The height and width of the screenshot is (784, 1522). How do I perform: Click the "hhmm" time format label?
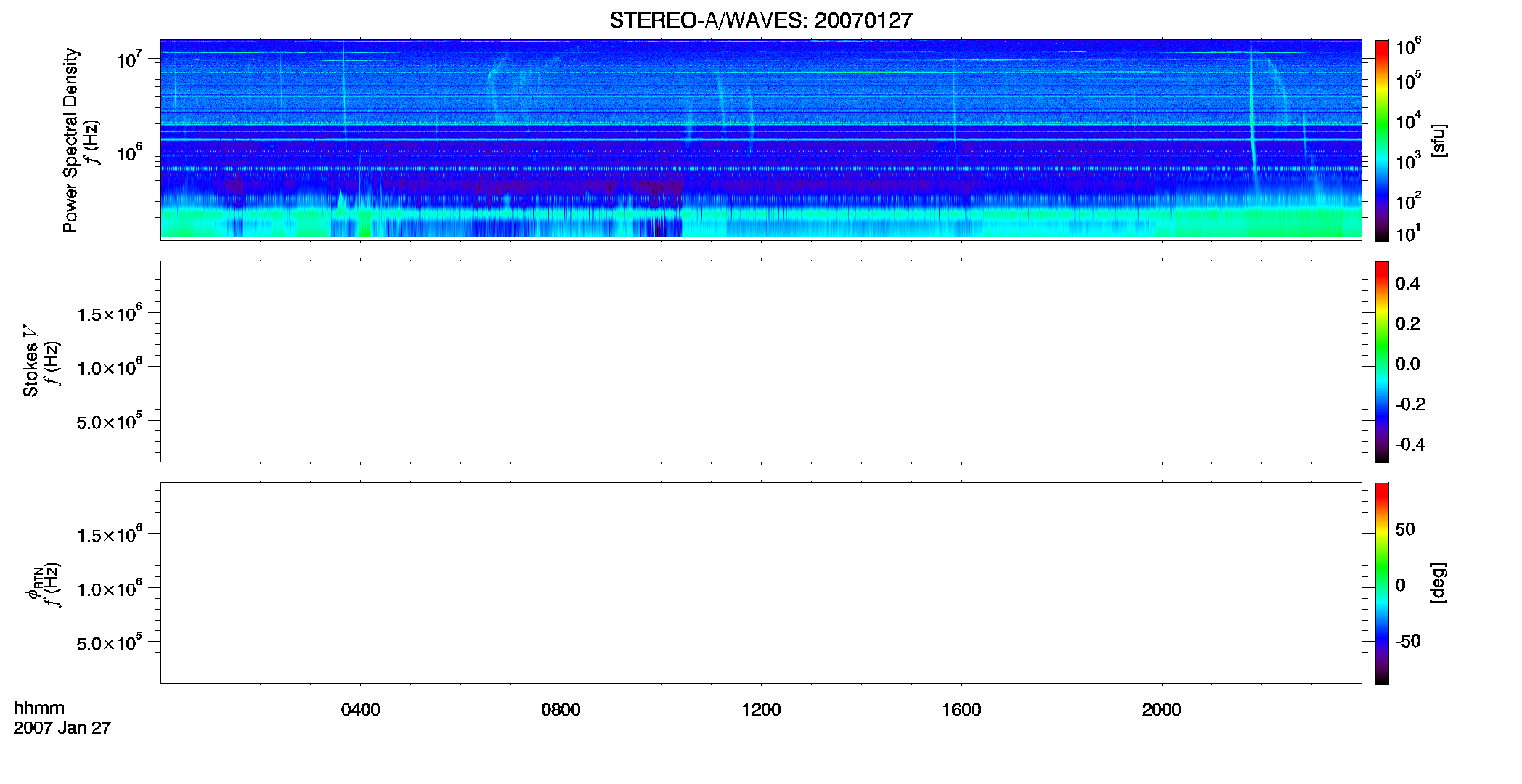tap(38, 709)
